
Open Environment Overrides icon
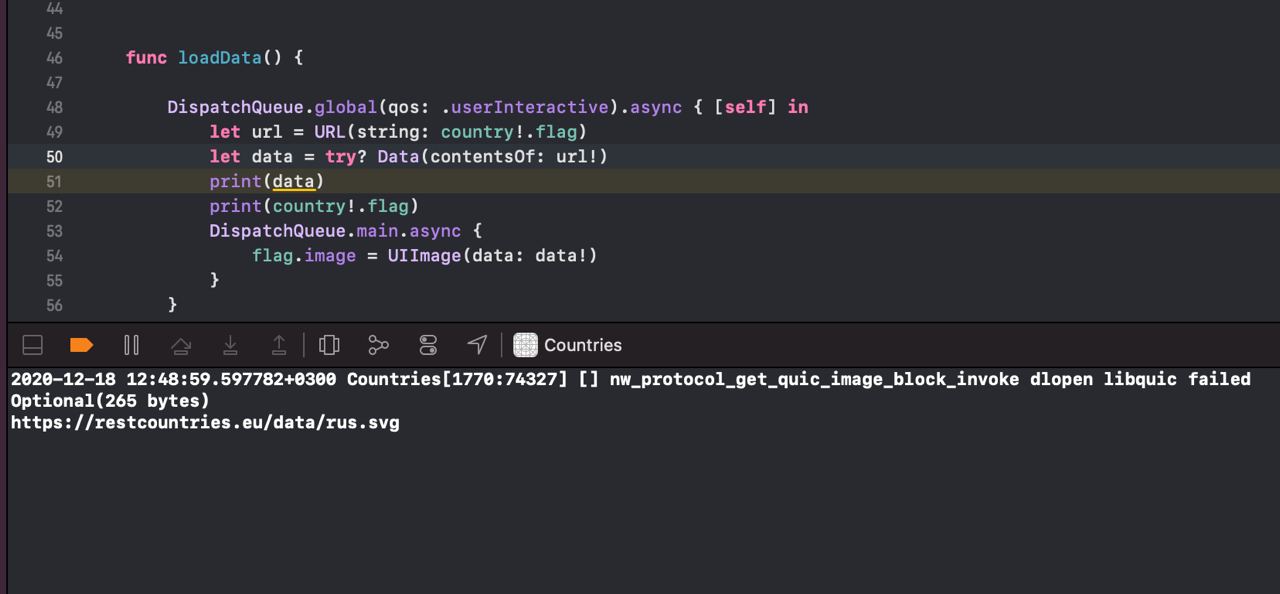click(428, 345)
